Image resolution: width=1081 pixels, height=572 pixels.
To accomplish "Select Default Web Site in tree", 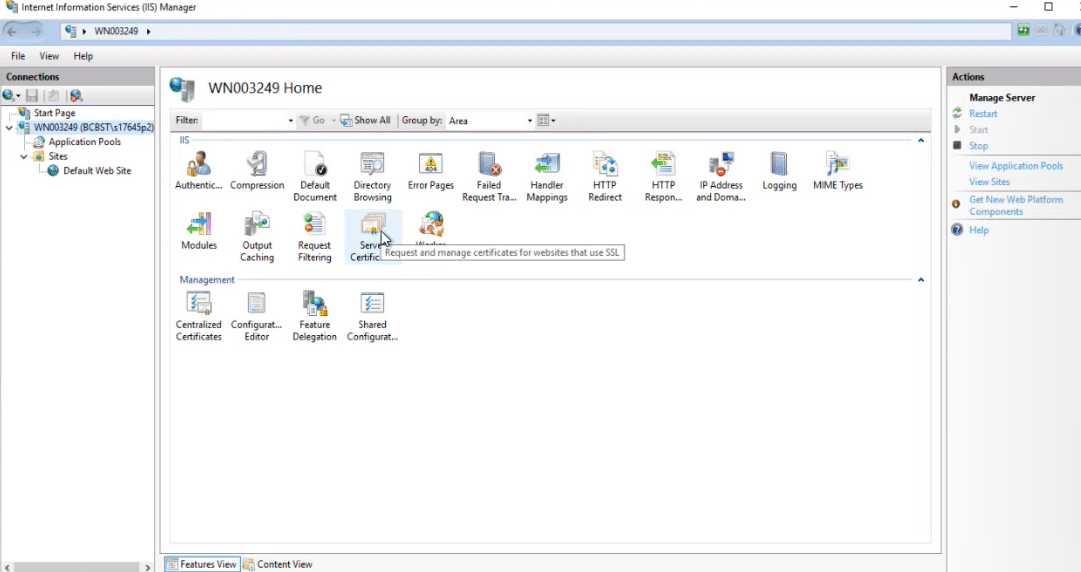I will coord(96,171).
